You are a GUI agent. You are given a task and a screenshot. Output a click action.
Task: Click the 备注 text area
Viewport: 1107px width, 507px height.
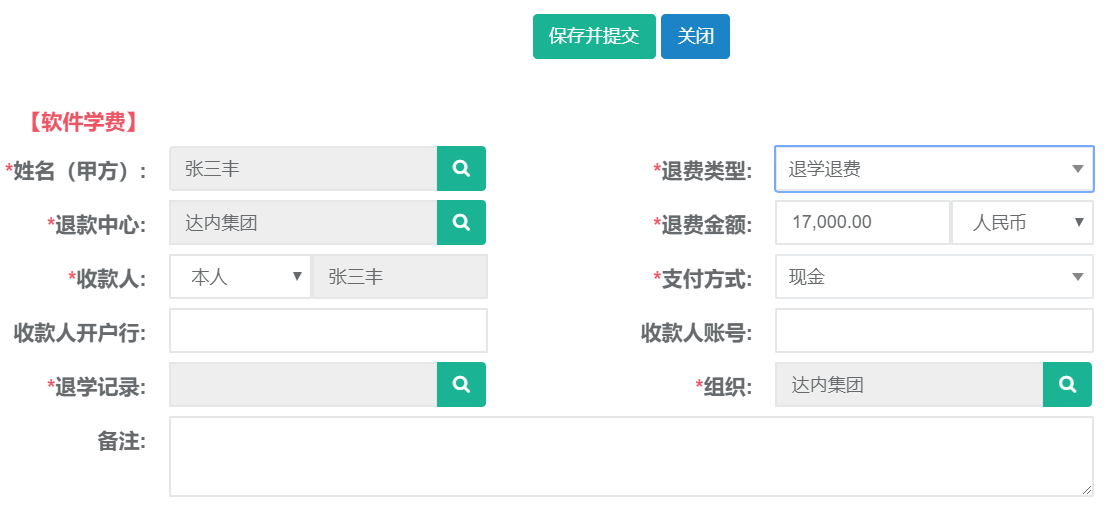[630, 456]
